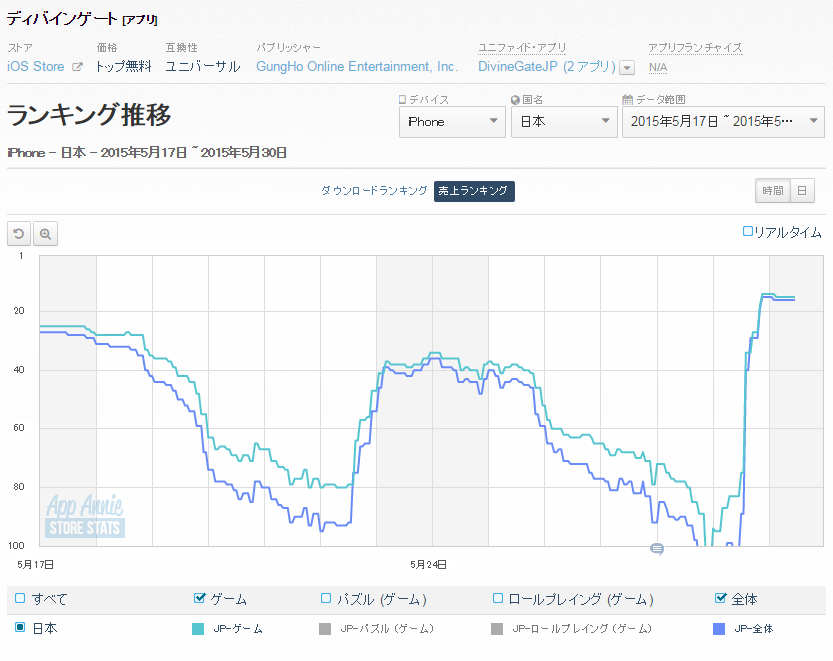The image size is (833, 661).
Task: Click the JP-パズル gray color swatch
Action: pos(325,629)
